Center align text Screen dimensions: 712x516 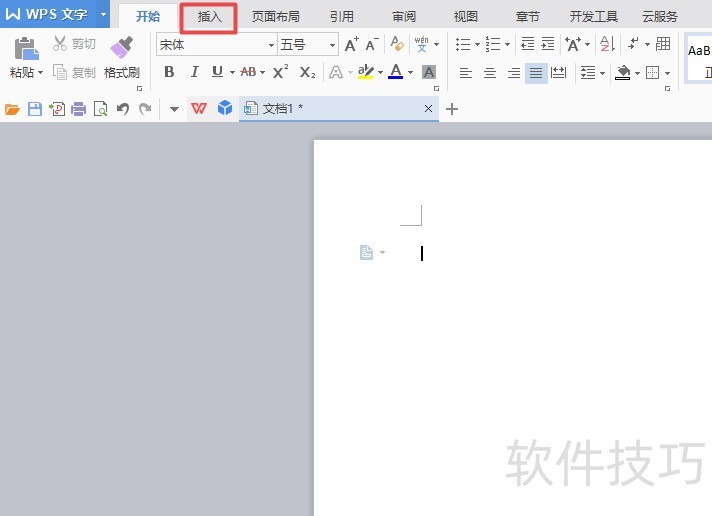click(x=490, y=73)
